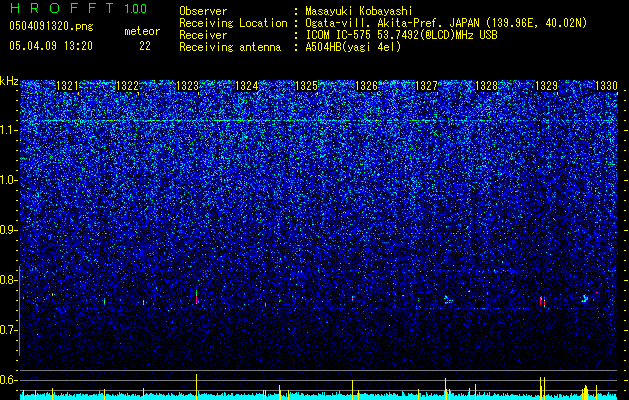Click the 1329 time marker
Screen dimensions: 629x400
[546, 86]
